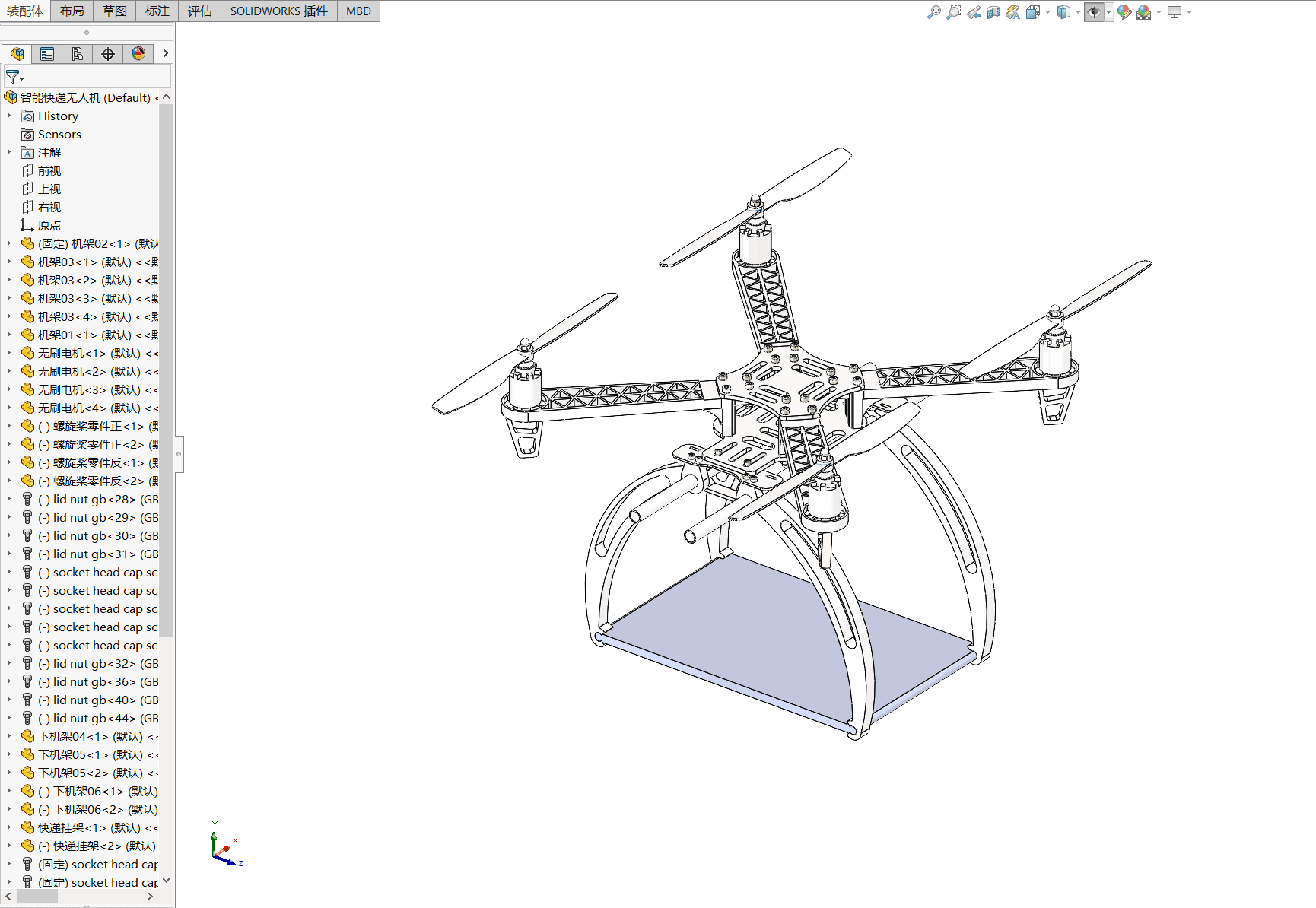
Task: Toggle the Hide/Show Items eye button
Action: [1093, 12]
